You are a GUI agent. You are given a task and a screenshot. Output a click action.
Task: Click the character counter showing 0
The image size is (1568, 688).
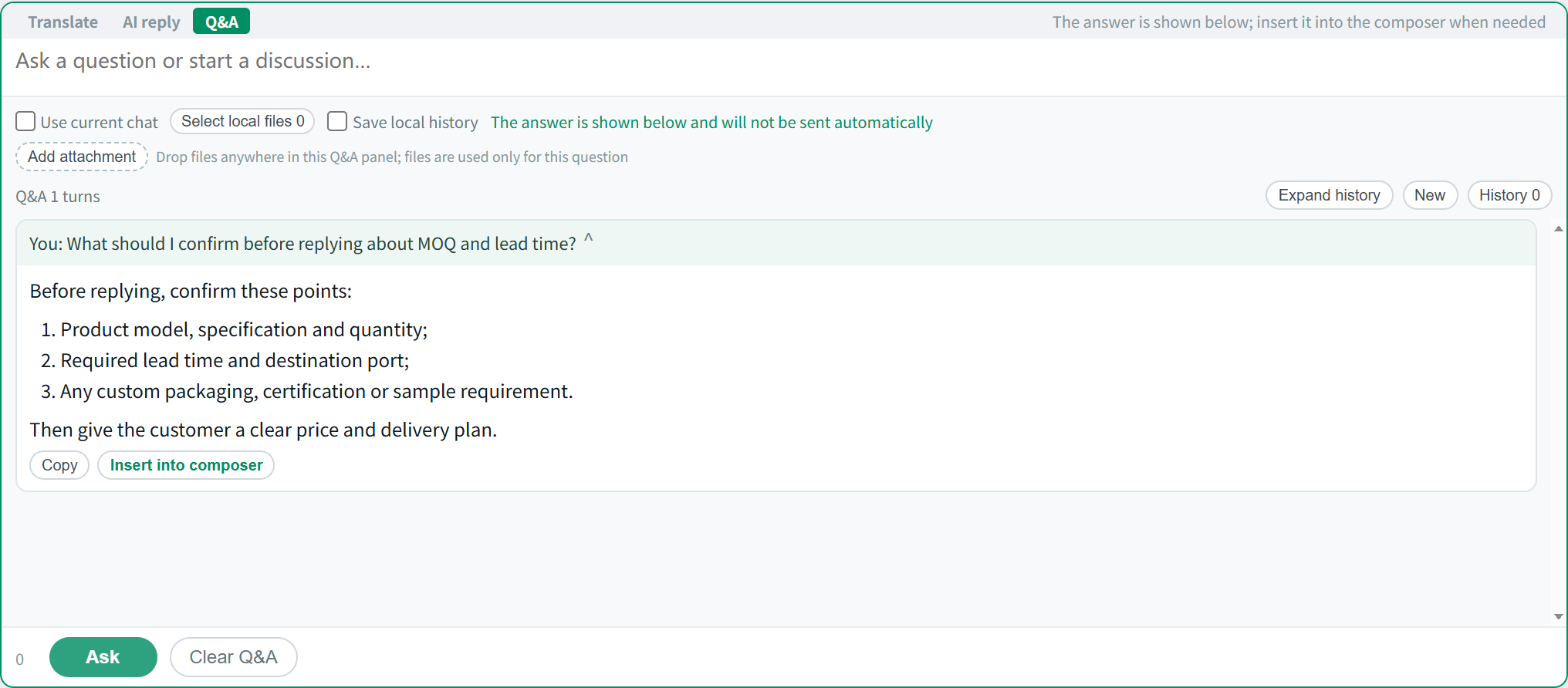pos(20,659)
